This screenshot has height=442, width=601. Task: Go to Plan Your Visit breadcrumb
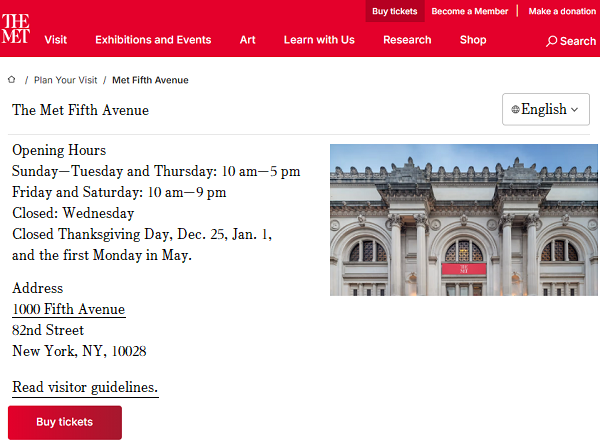66,80
